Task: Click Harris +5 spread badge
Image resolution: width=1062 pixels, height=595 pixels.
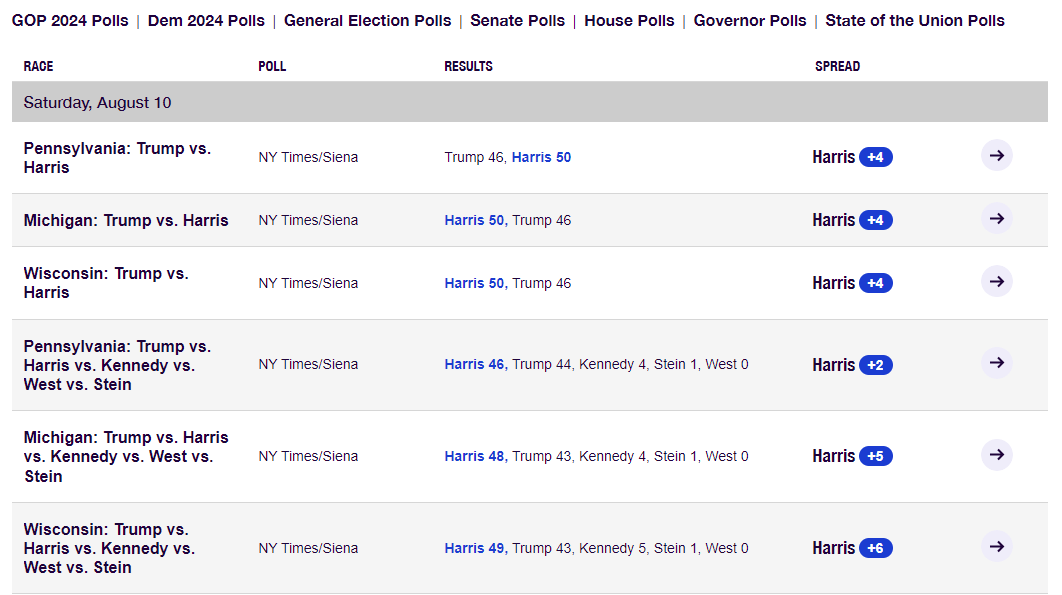Action: (875, 456)
